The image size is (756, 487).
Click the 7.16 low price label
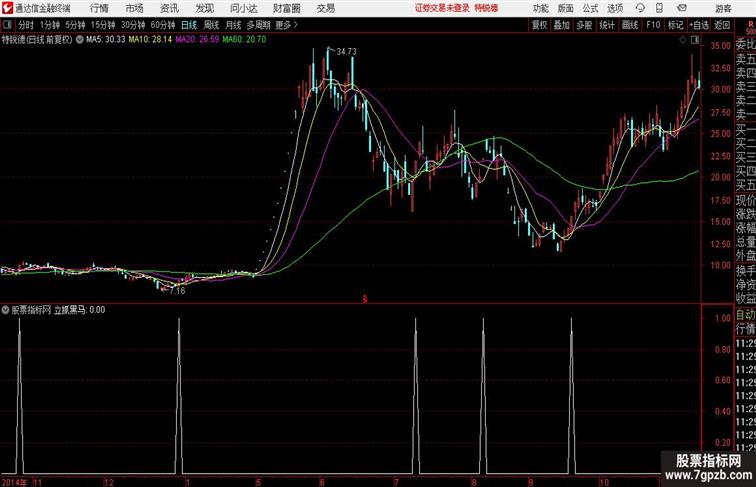(177, 291)
